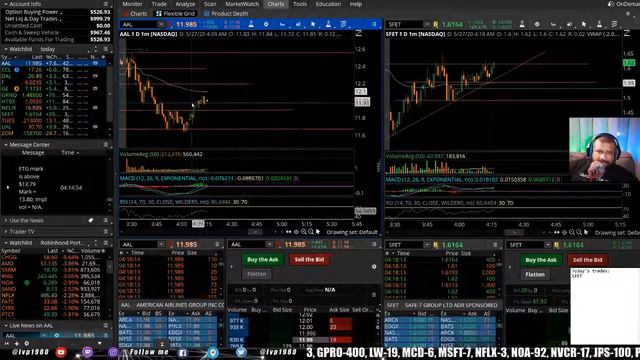Viewport: 640px width, 360px height.
Task: Click AAL chart horizontal scrollbar thumb
Action: [x=256, y=232]
